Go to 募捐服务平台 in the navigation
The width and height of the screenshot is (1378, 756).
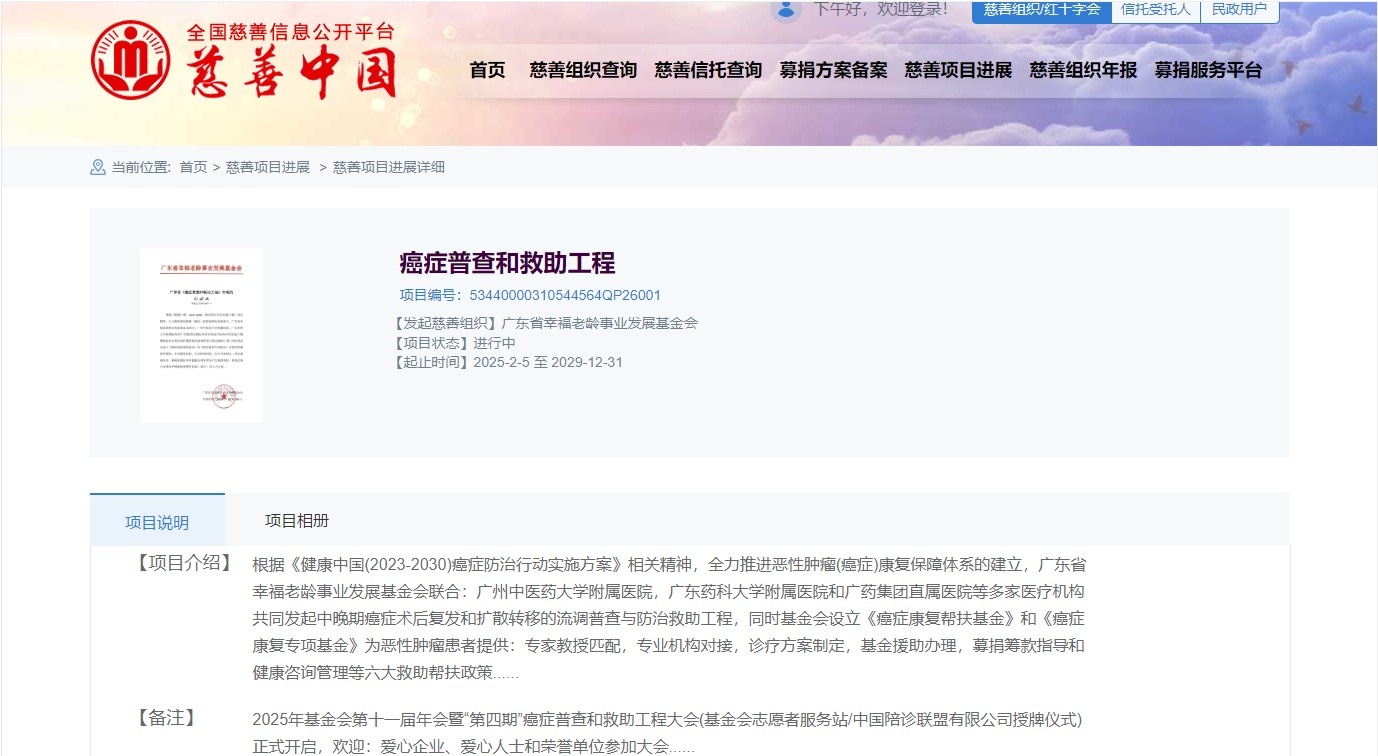[1208, 70]
